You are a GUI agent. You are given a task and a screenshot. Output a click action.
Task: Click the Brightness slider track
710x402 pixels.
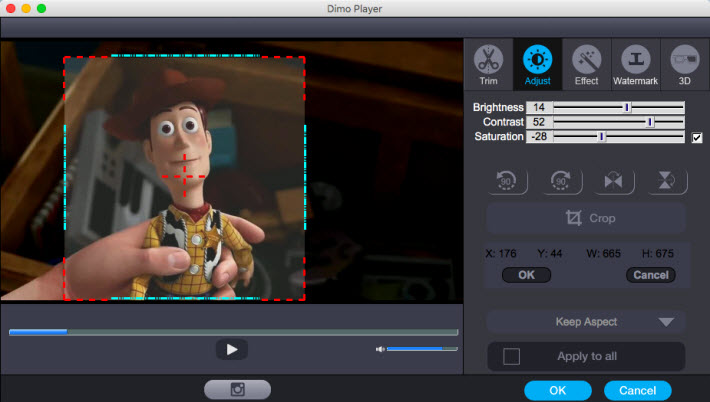coord(618,107)
